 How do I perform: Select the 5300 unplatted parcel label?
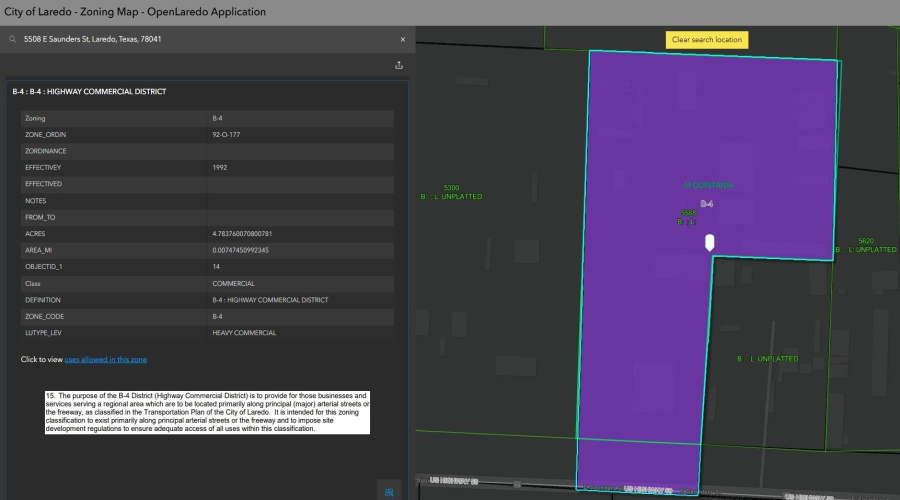tap(451, 192)
